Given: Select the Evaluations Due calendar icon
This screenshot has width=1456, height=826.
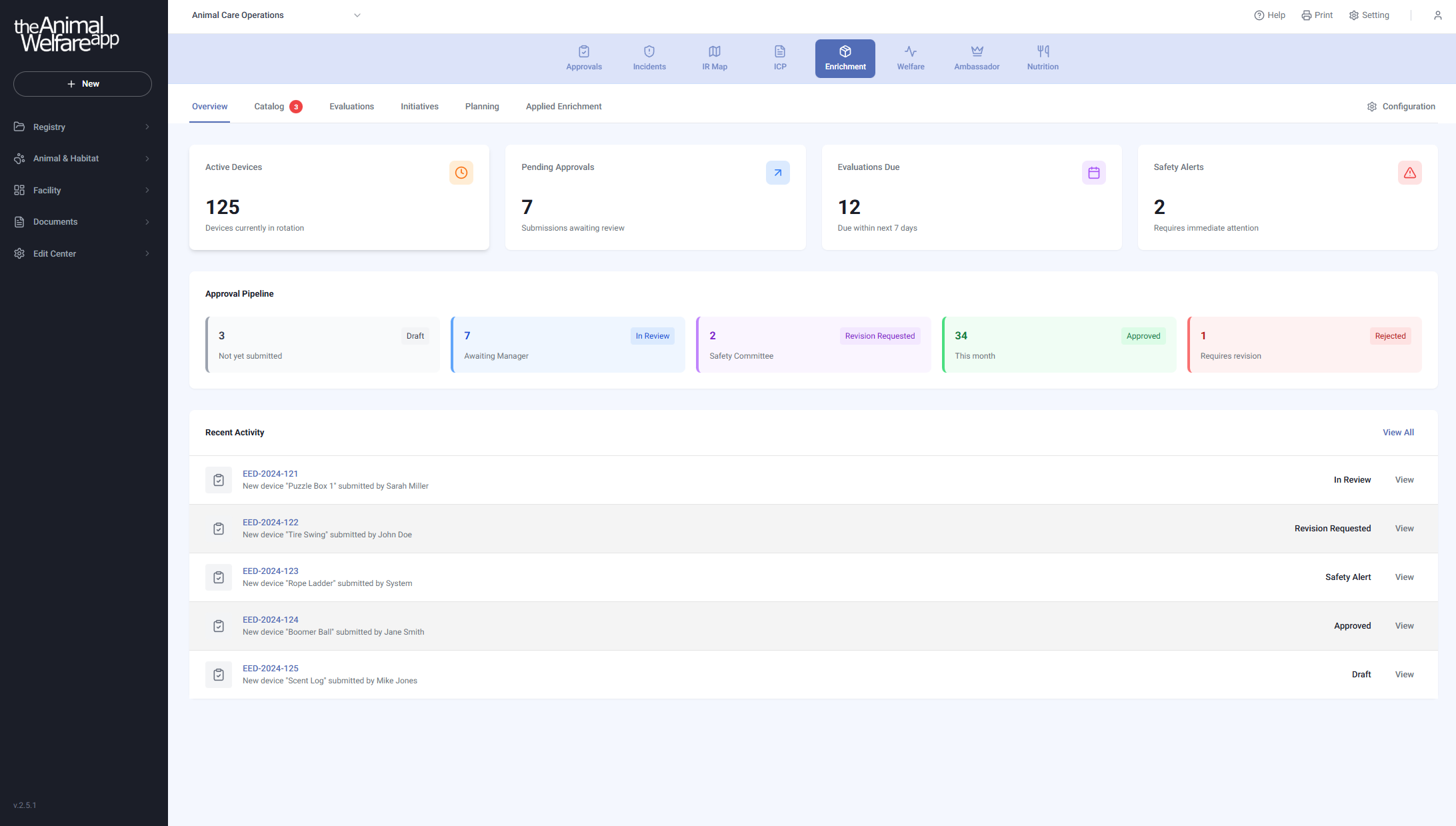Looking at the screenshot, I should click(x=1093, y=173).
